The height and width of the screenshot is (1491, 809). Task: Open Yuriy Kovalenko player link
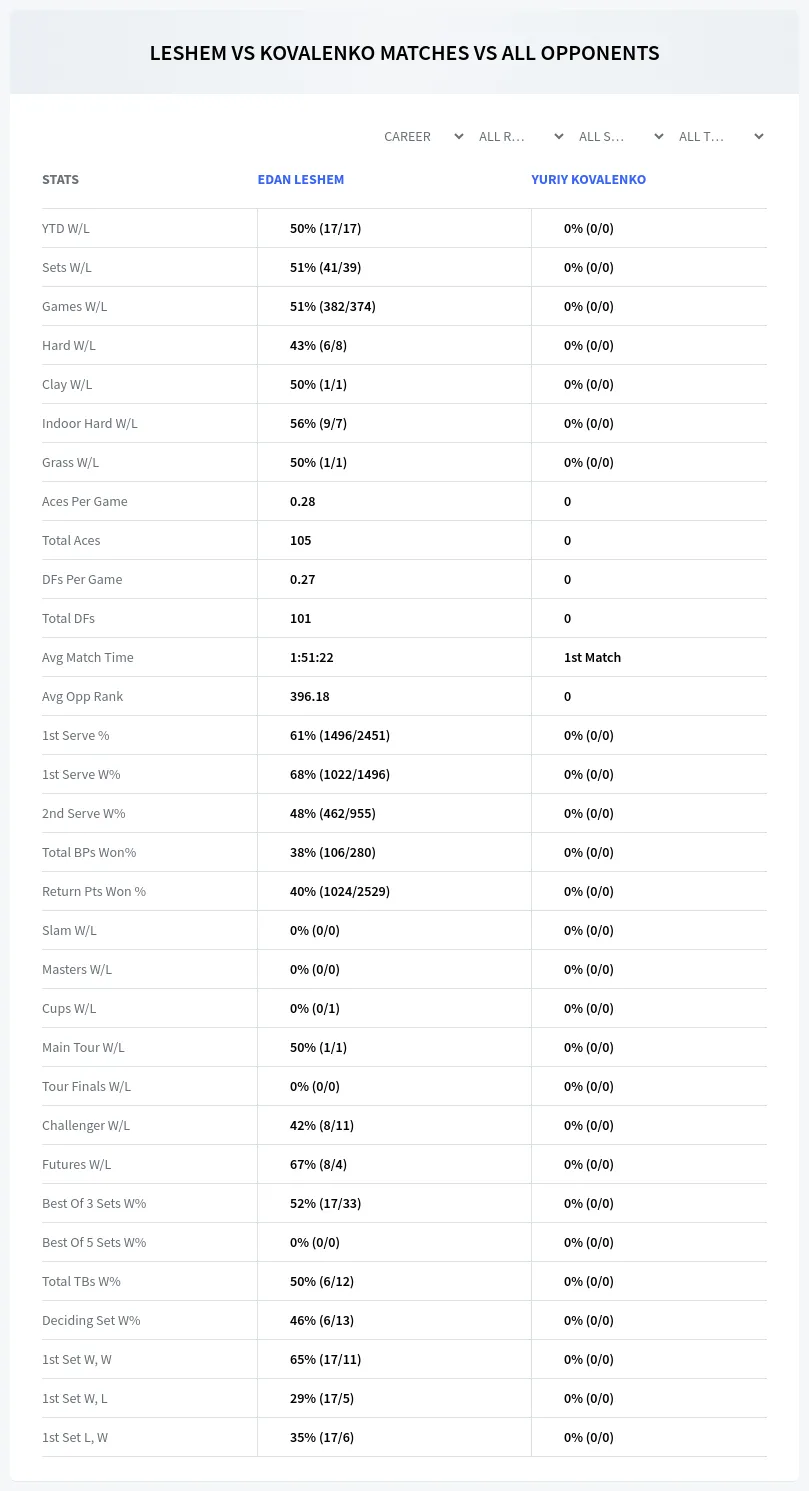pyautogui.click(x=589, y=180)
